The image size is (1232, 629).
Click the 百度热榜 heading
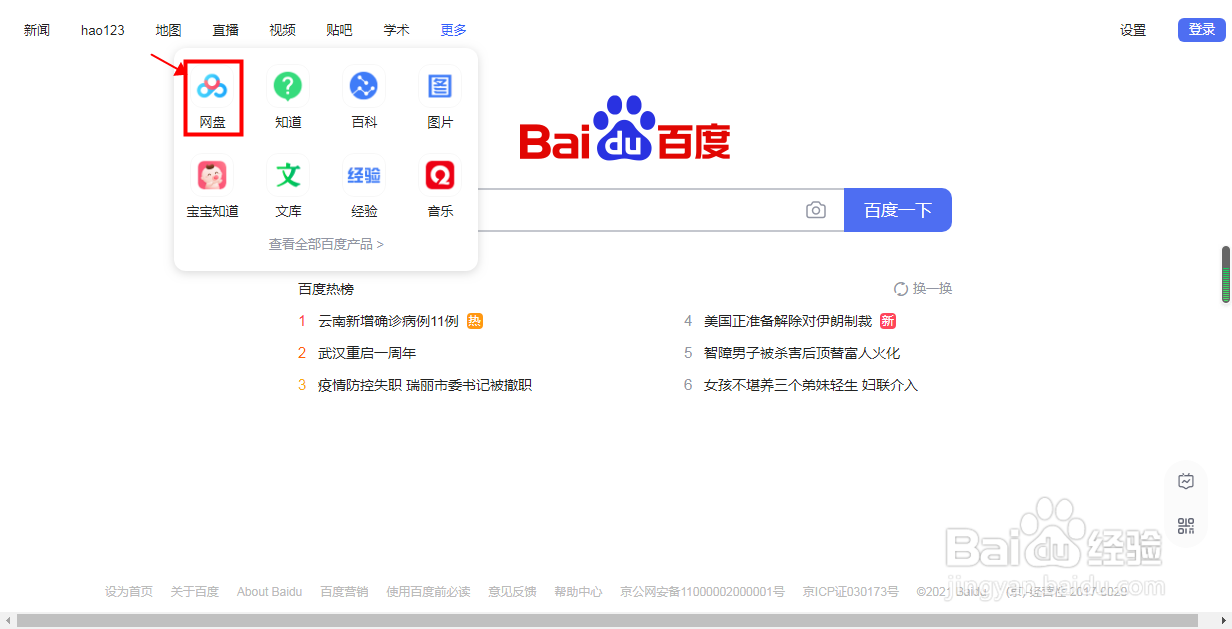[x=326, y=289]
